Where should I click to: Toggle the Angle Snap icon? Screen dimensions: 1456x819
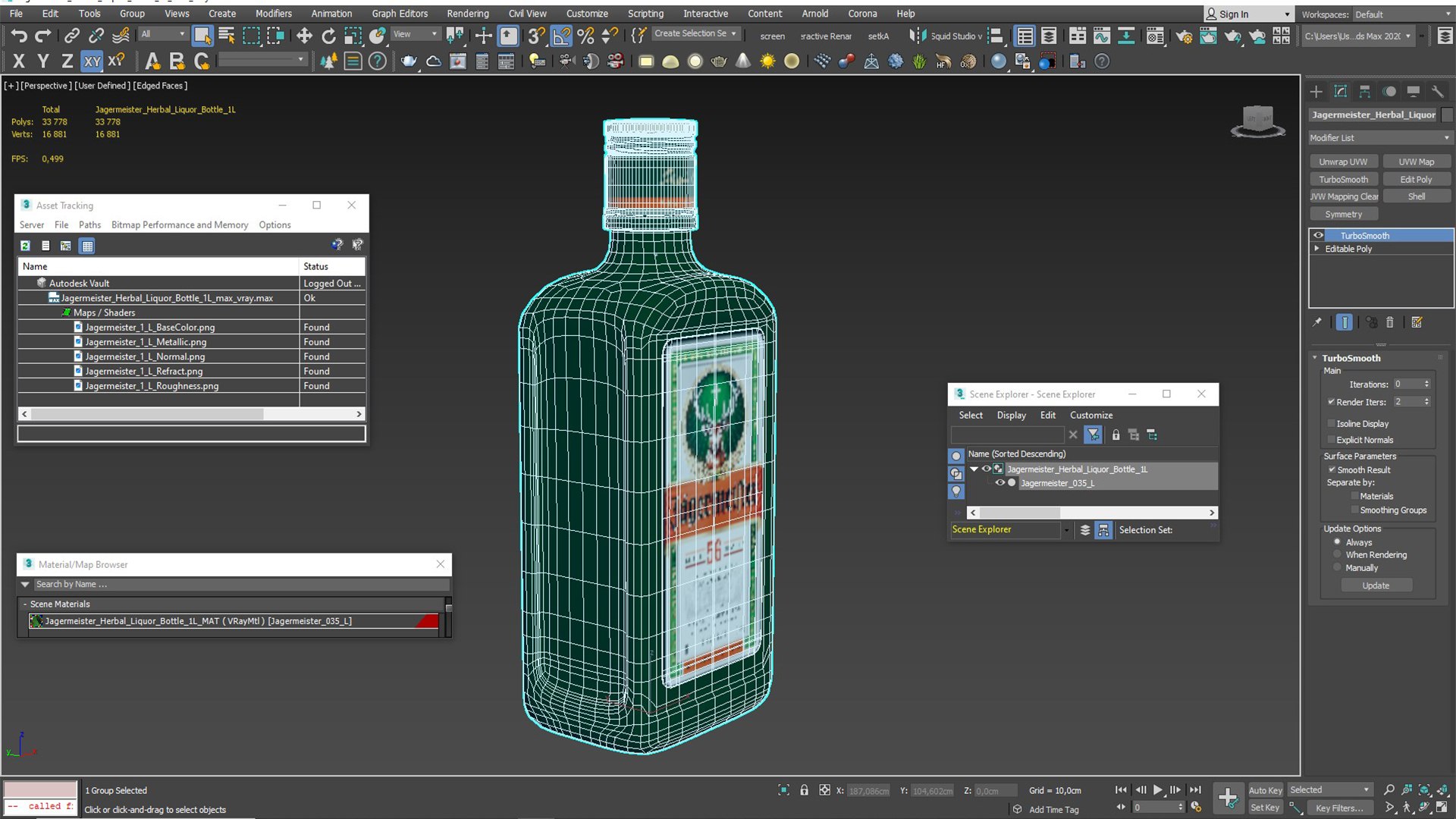pyautogui.click(x=561, y=36)
